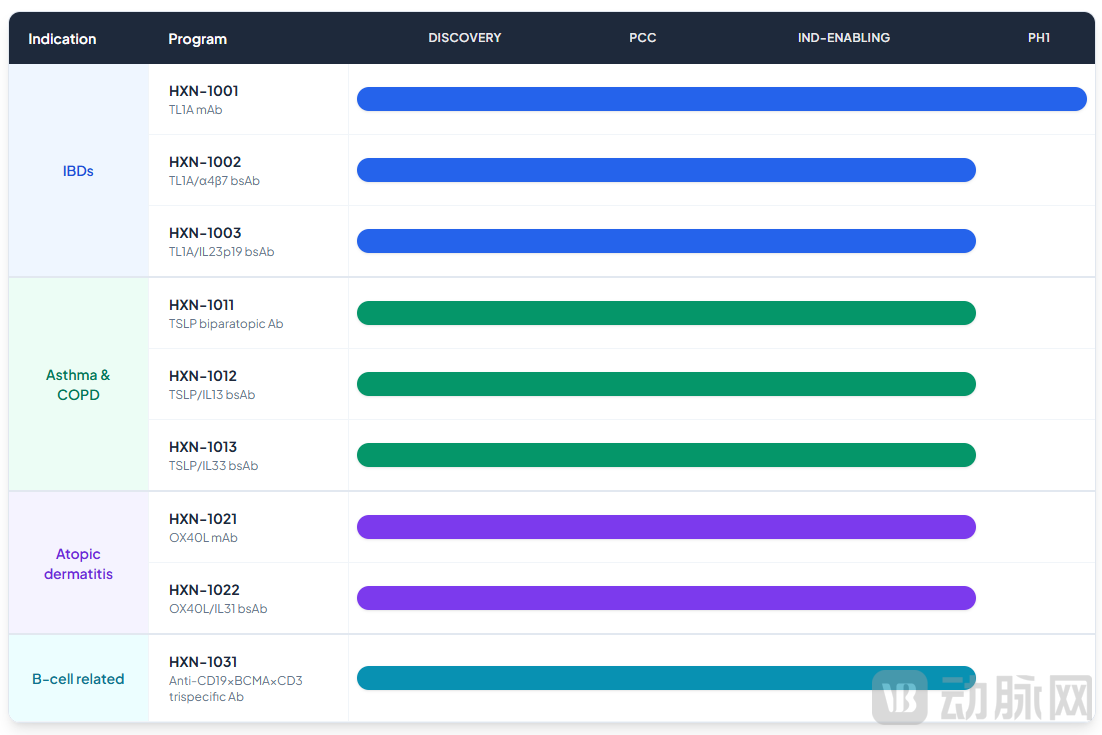Screen dimensions: 1102x735
Task: Select the PCC column header
Action: point(642,38)
